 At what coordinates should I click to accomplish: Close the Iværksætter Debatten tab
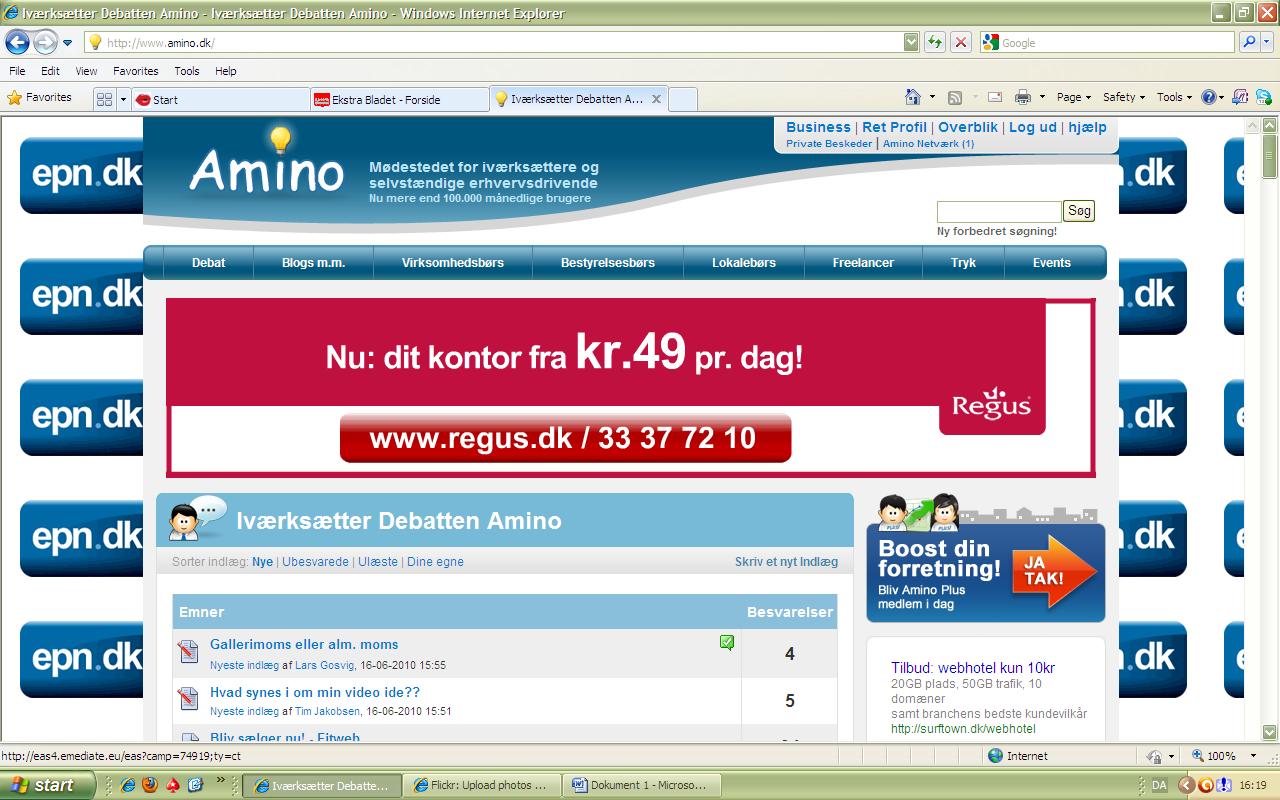click(x=656, y=99)
